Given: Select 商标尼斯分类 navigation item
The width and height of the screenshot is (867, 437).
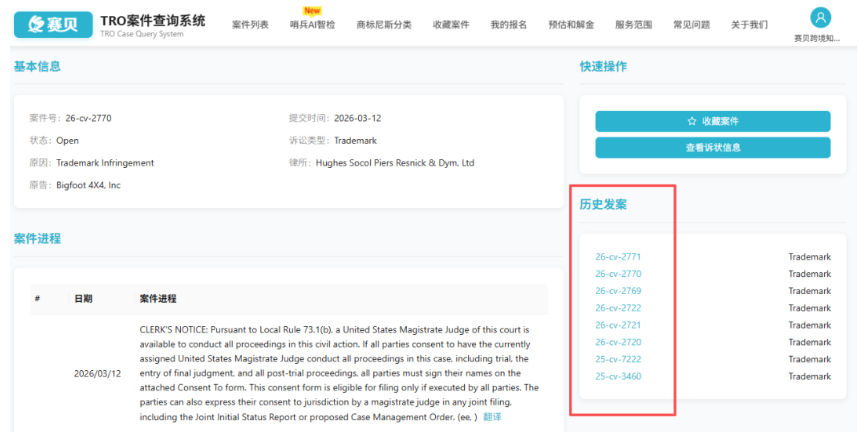Looking at the screenshot, I should coord(383,25).
